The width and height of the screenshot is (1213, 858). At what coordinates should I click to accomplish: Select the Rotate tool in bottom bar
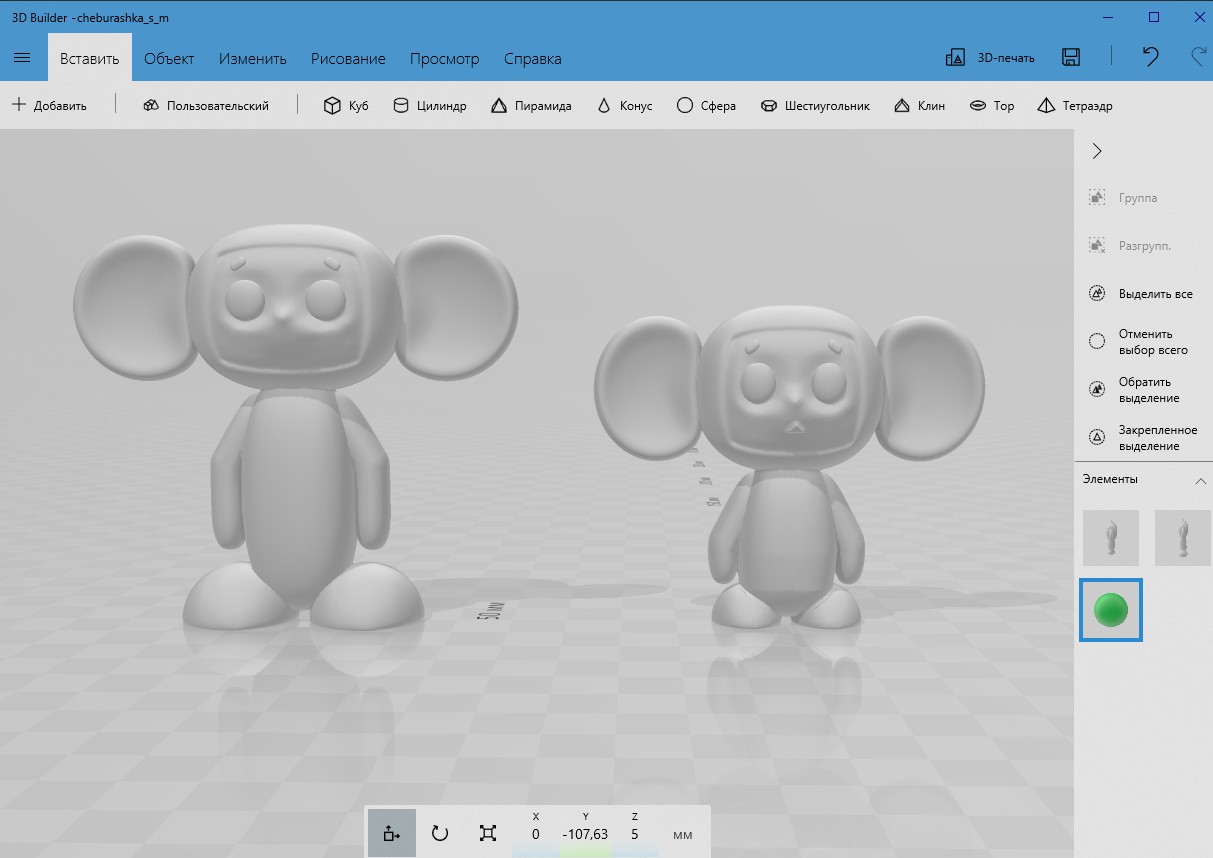coord(440,834)
